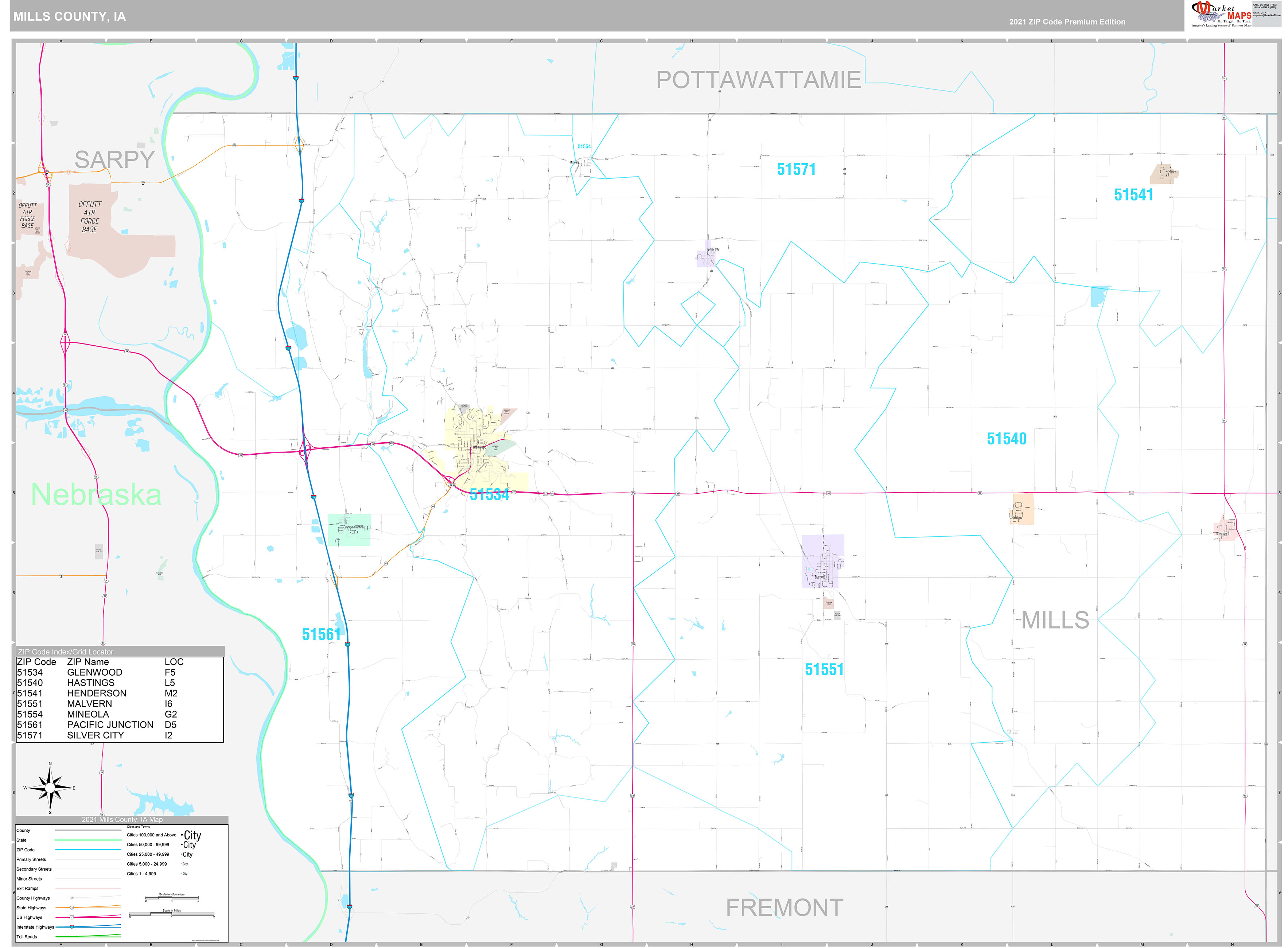Click the 51551 ZIP code map label
Screen dimensions: 1288x948
824,670
